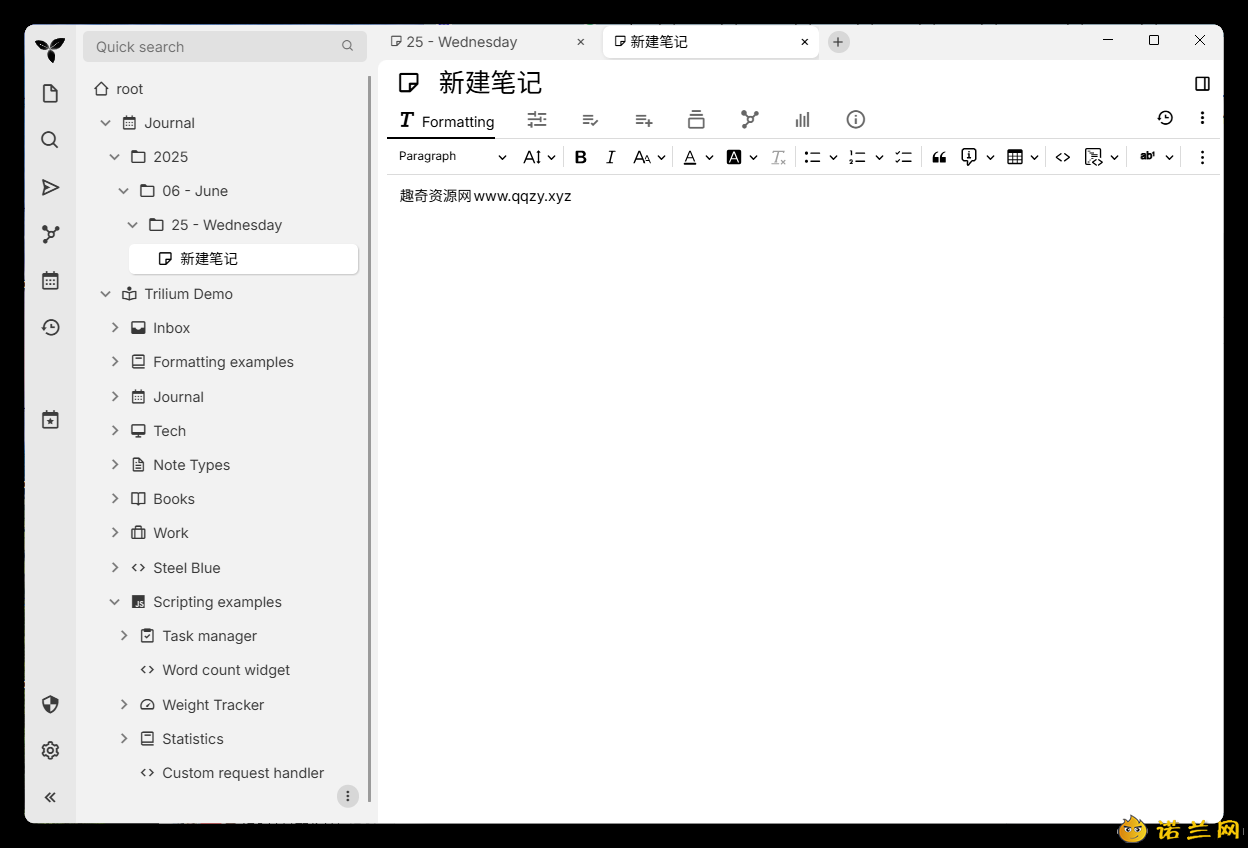Image resolution: width=1248 pixels, height=848 pixels.
Task: Open the note actions three-dot menu
Action: coord(1202,118)
